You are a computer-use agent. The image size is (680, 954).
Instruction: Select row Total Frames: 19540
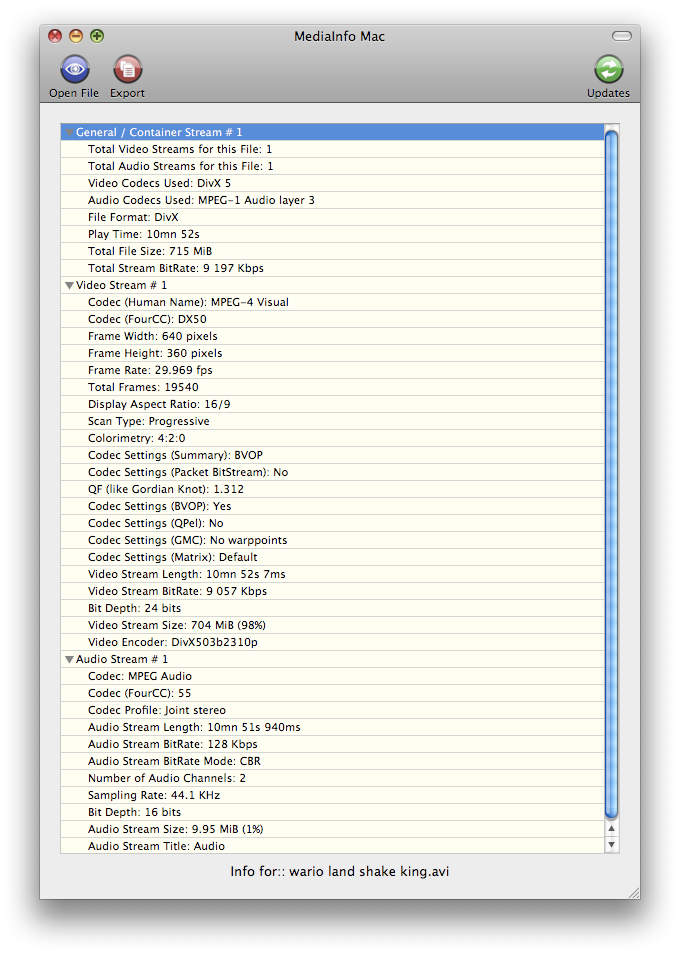332,388
